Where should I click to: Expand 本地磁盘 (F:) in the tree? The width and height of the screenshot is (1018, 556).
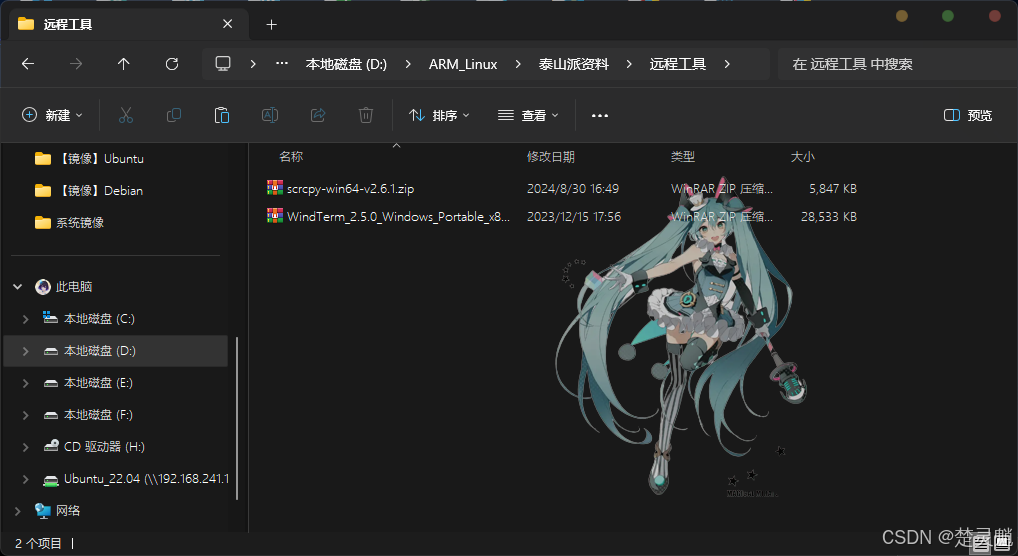[25, 414]
